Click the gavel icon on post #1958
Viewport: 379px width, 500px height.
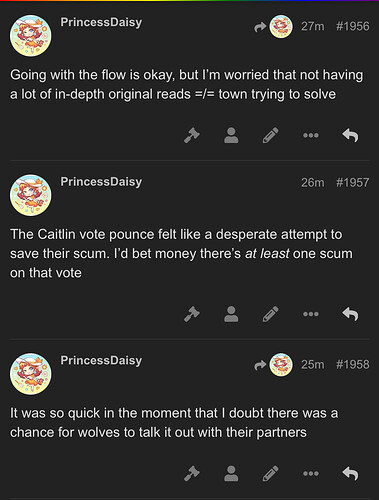pyautogui.click(x=192, y=473)
